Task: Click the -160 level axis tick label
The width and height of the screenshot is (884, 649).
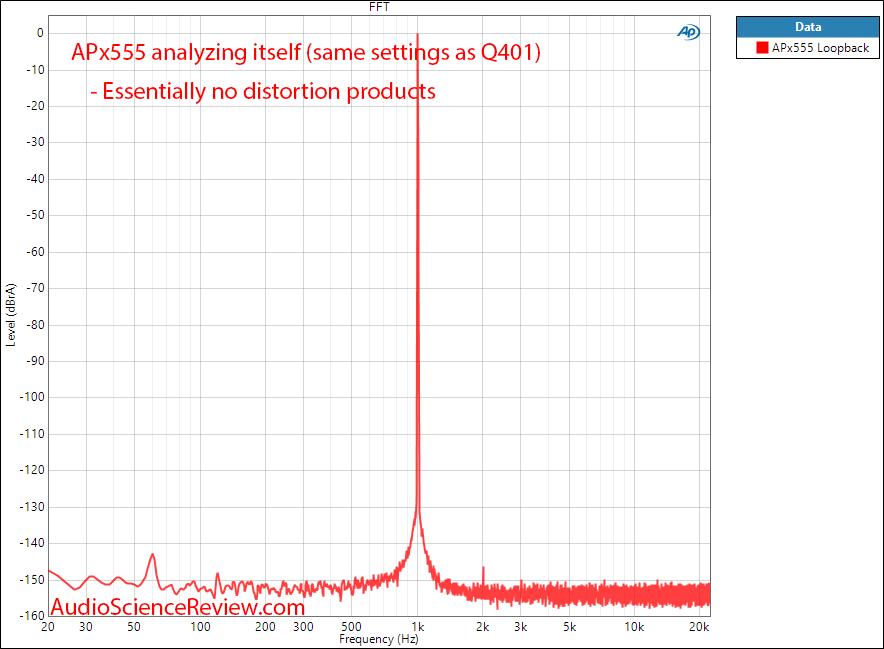Action: pyautogui.click(x=32, y=615)
